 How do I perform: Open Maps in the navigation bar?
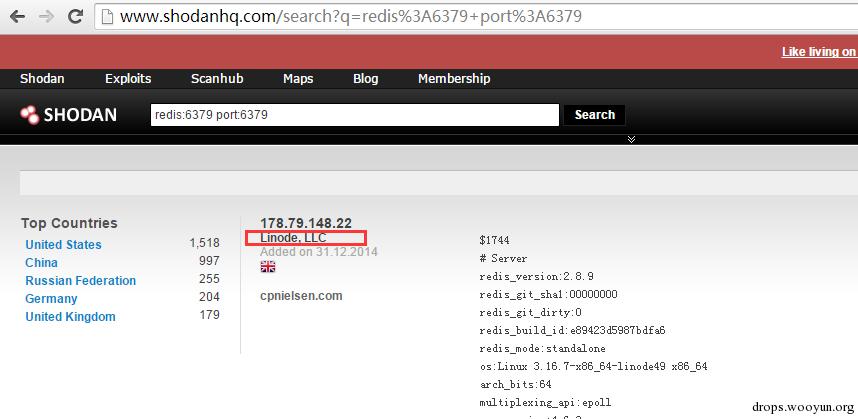point(298,79)
